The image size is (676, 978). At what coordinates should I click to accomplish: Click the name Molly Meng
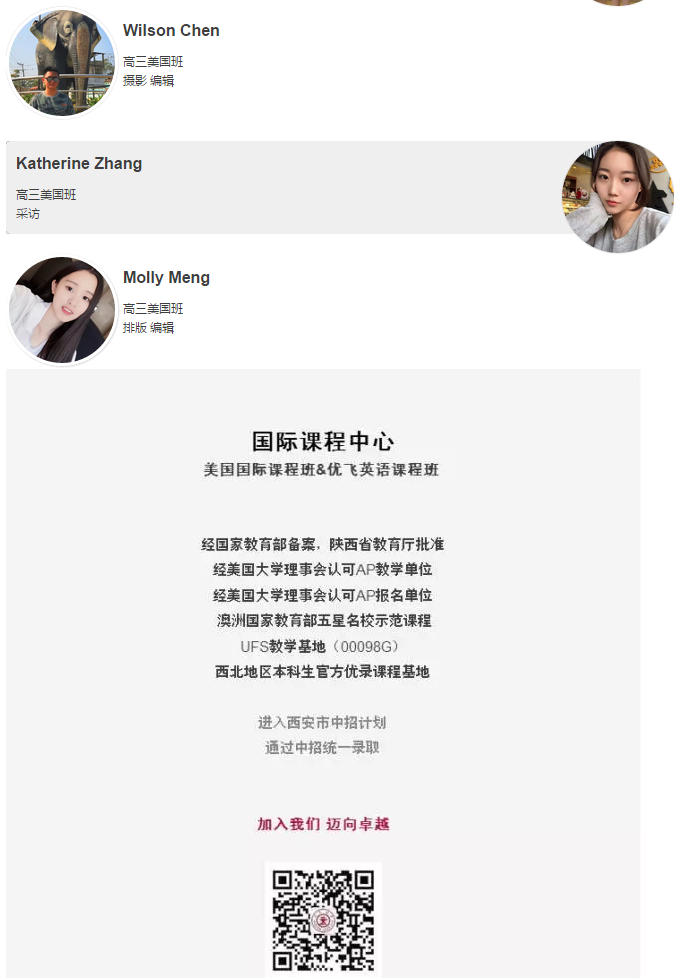167,278
